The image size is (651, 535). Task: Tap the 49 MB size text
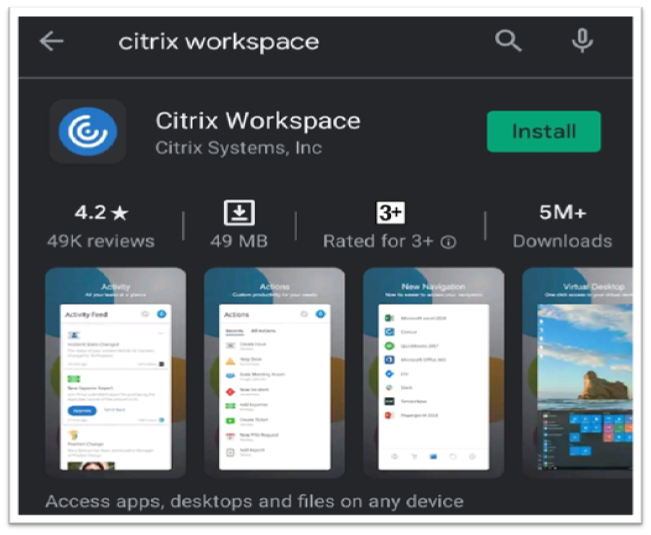pyautogui.click(x=239, y=241)
